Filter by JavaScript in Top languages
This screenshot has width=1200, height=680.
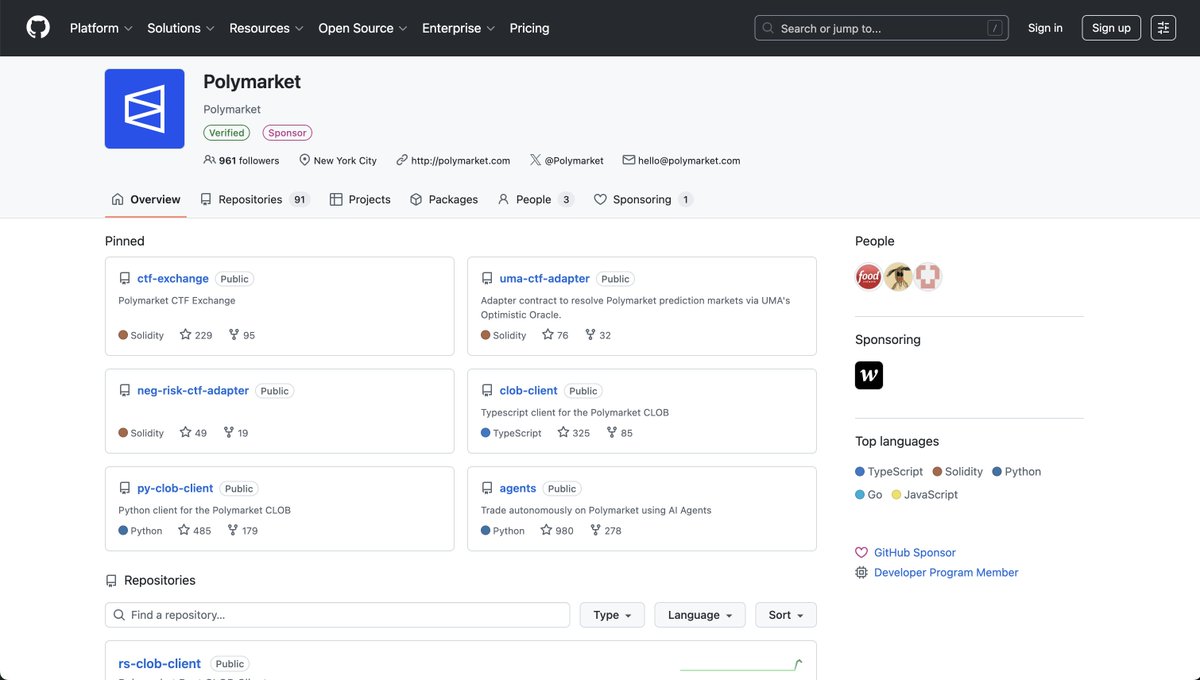pyautogui.click(x=925, y=495)
